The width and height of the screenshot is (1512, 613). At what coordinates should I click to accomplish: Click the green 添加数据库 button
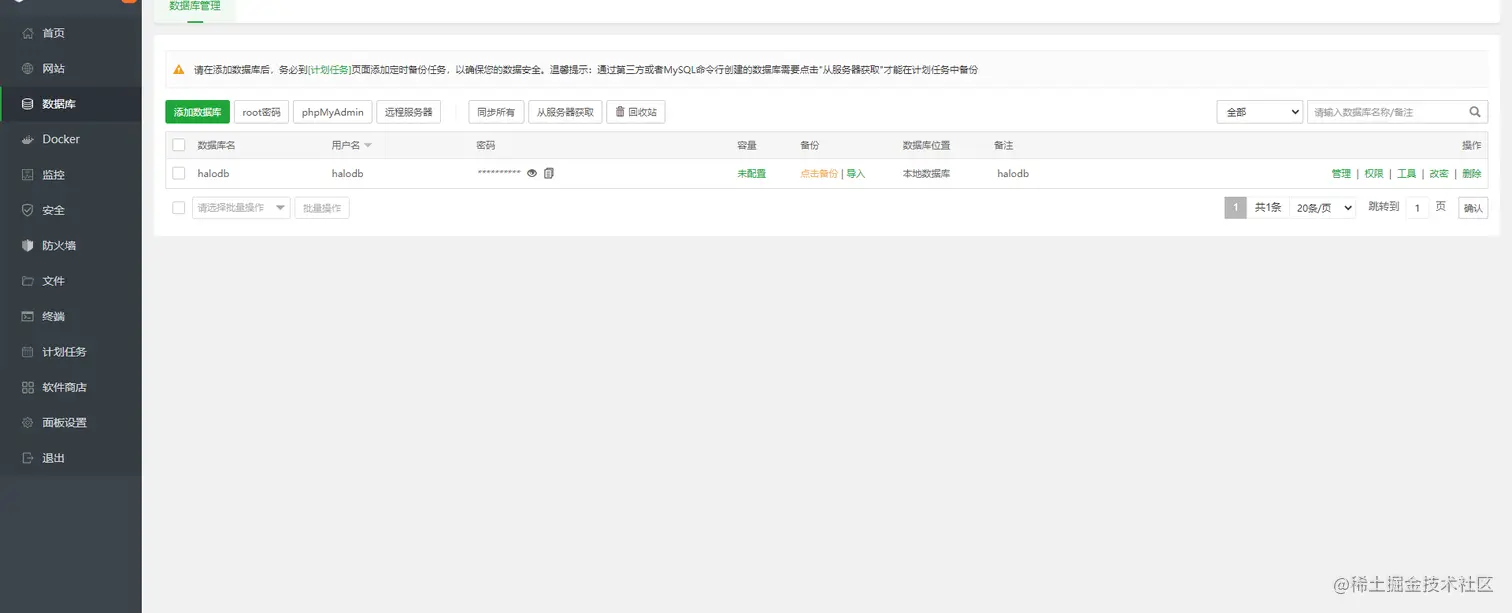tap(197, 112)
